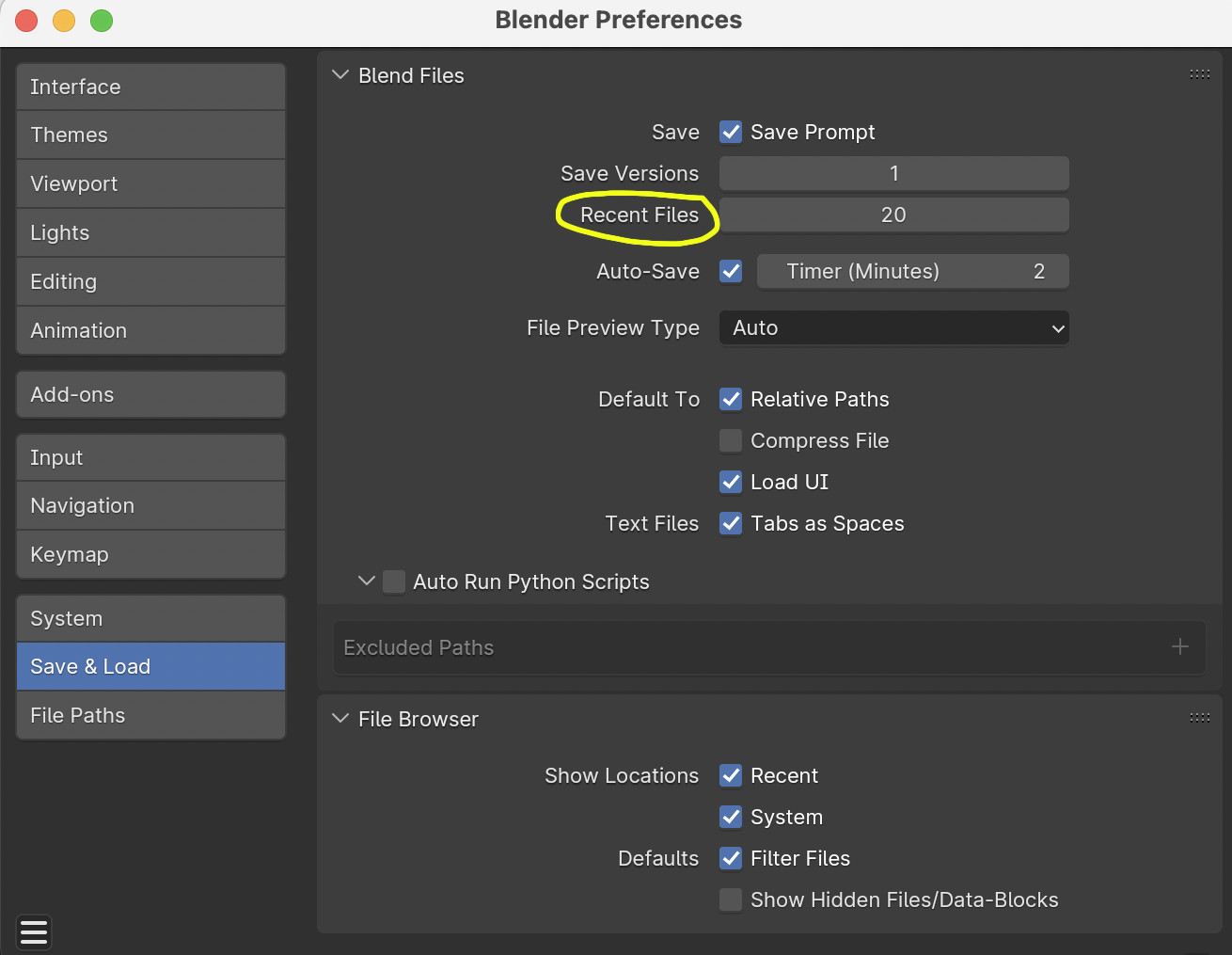This screenshot has height=955, width=1232.
Task: Click the Recent Files value 20
Action: pos(894,215)
